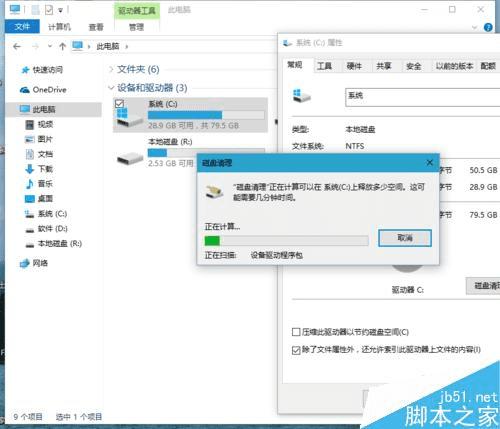Go back using the back arrow
The width and height of the screenshot is (500, 429).
tap(17, 47)
